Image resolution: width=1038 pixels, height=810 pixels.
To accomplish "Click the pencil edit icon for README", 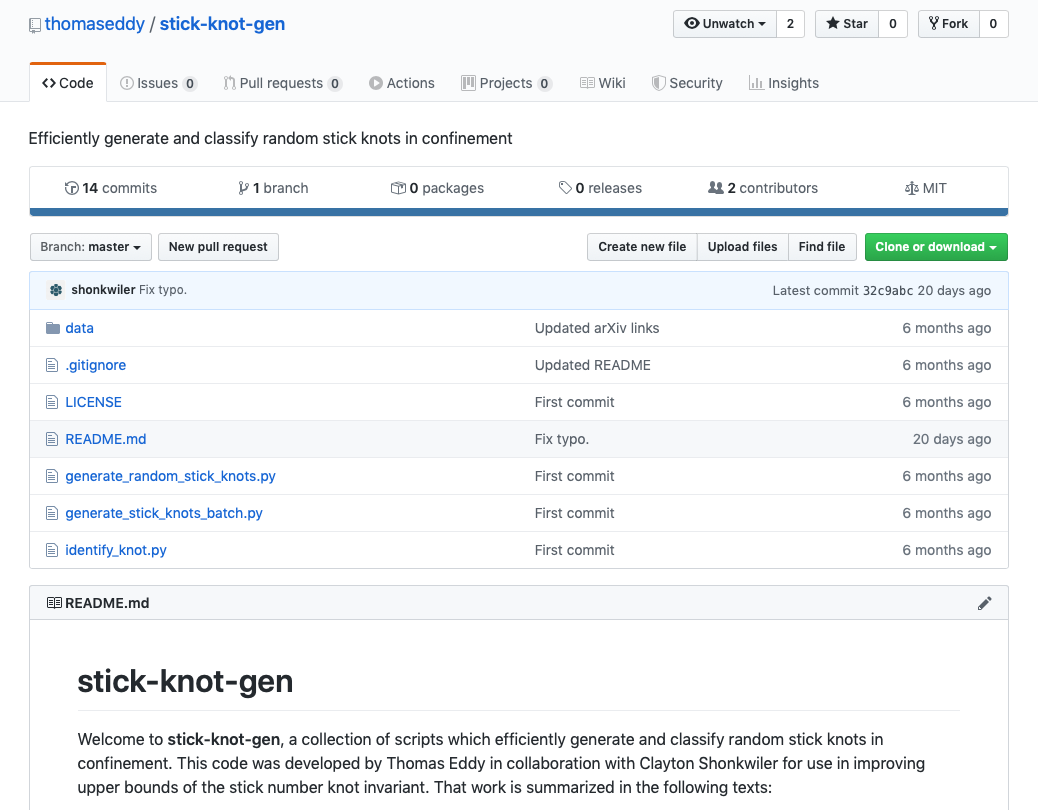I will pyautogui.click(x=984, y=603).
